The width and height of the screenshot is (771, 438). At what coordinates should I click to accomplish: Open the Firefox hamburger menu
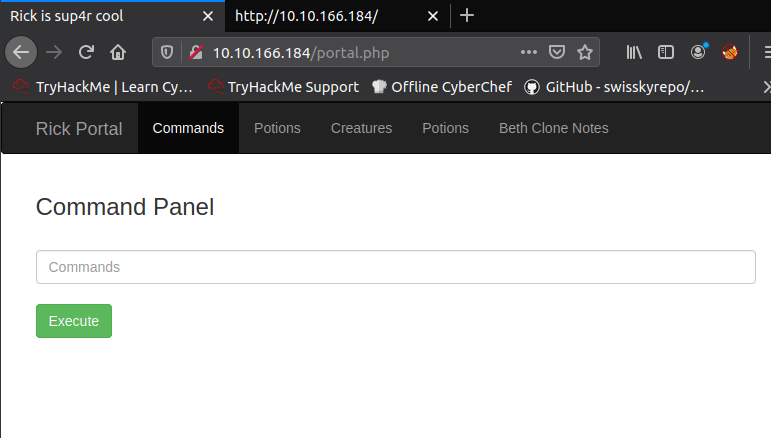[762, 52]
